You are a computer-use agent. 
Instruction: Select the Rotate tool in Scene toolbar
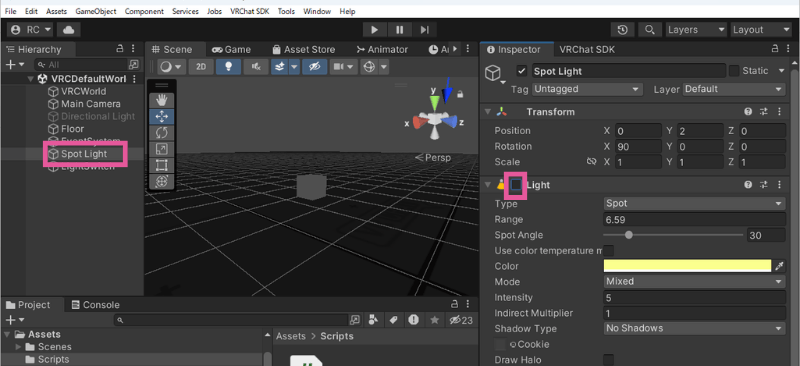(162, 133)
